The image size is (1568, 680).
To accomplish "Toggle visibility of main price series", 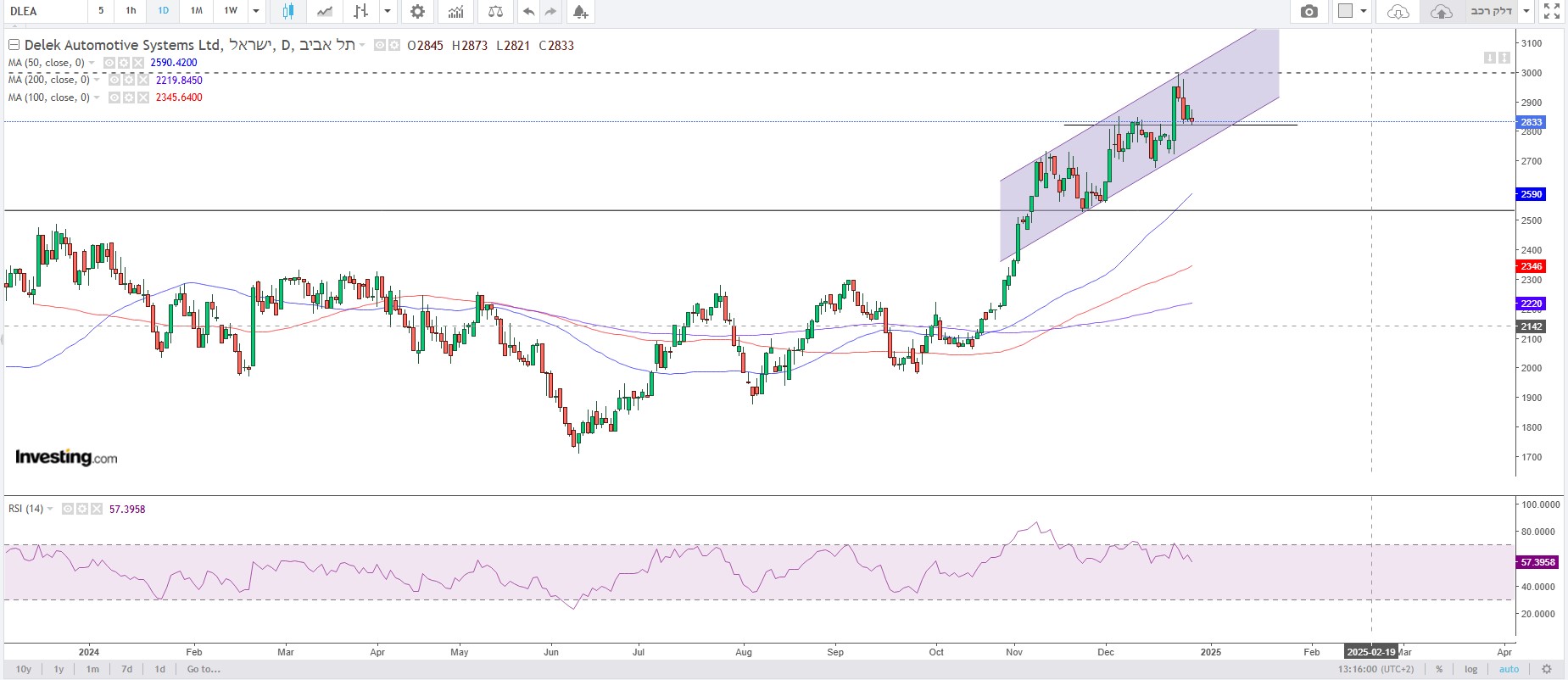I will [381, 45].
